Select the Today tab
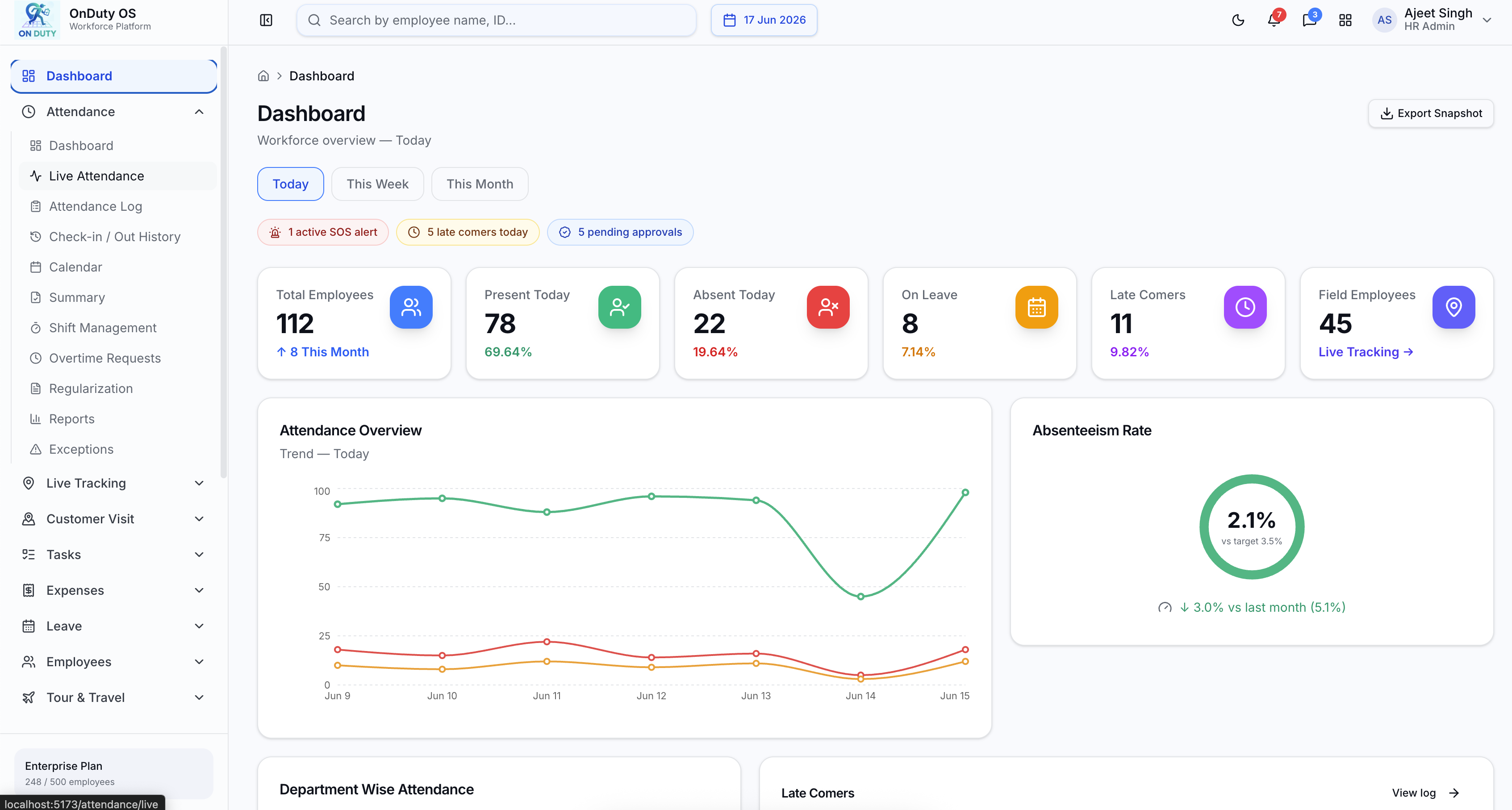The height and width of the screenshot is (810, 1512). click(x=291, y=184)
